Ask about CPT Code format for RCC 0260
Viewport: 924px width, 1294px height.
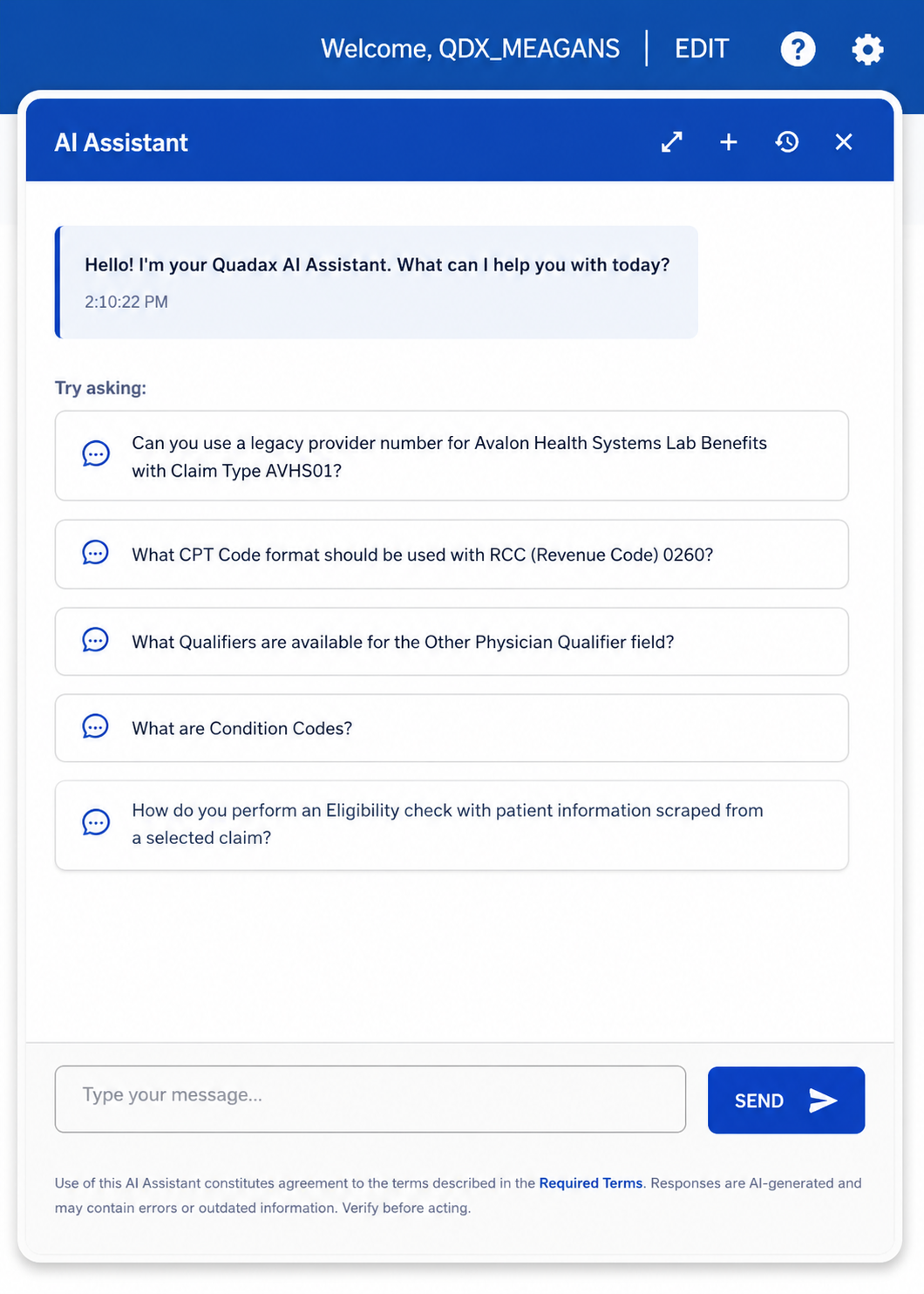point(452,555)
